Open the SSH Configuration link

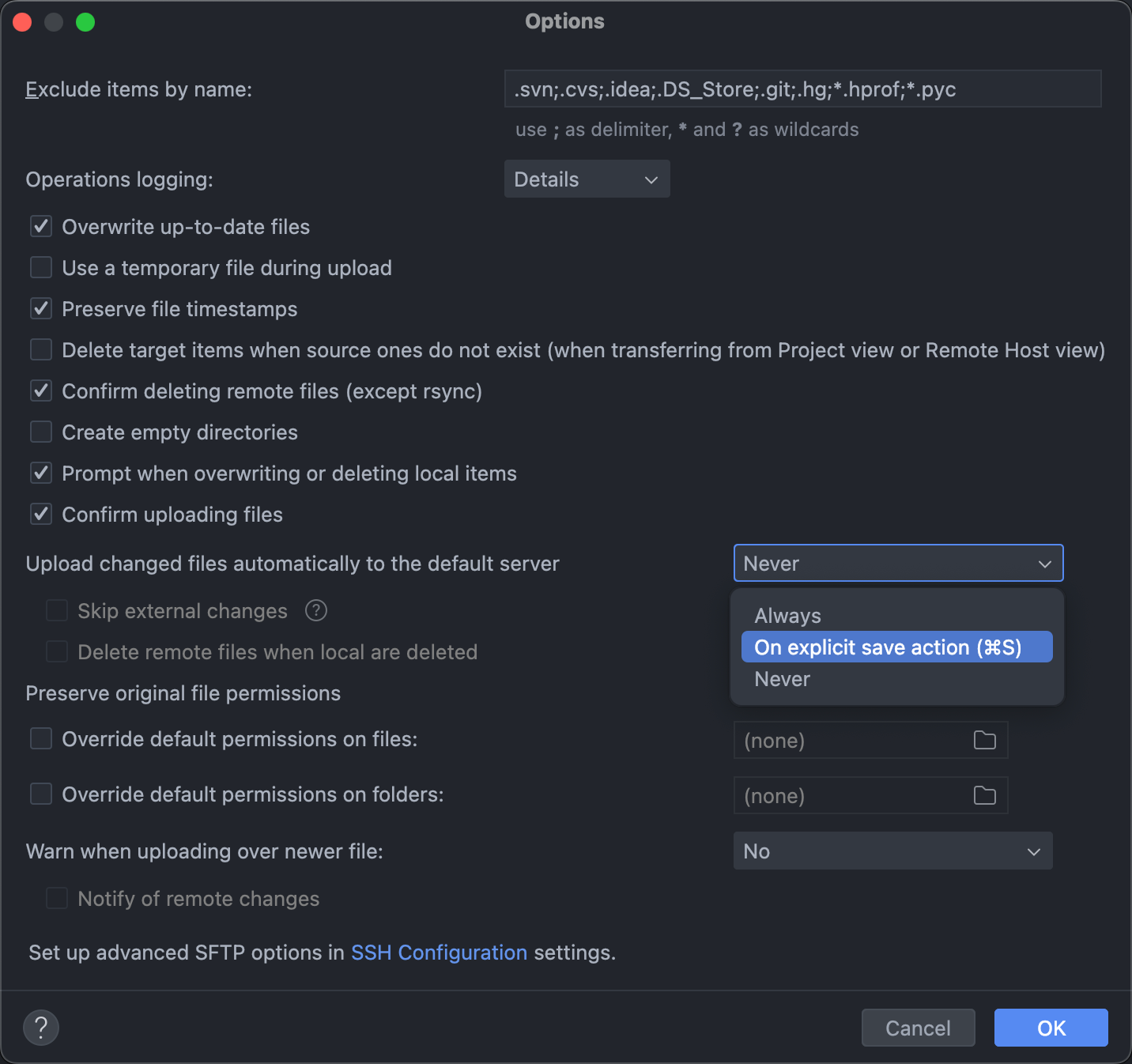(439, 953)
